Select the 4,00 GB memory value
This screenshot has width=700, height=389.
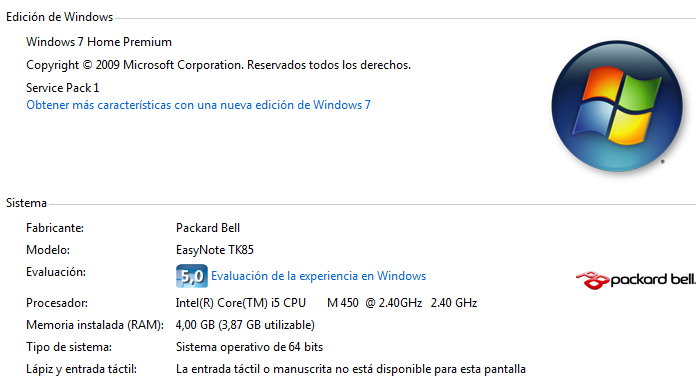[x=245, y=325]
